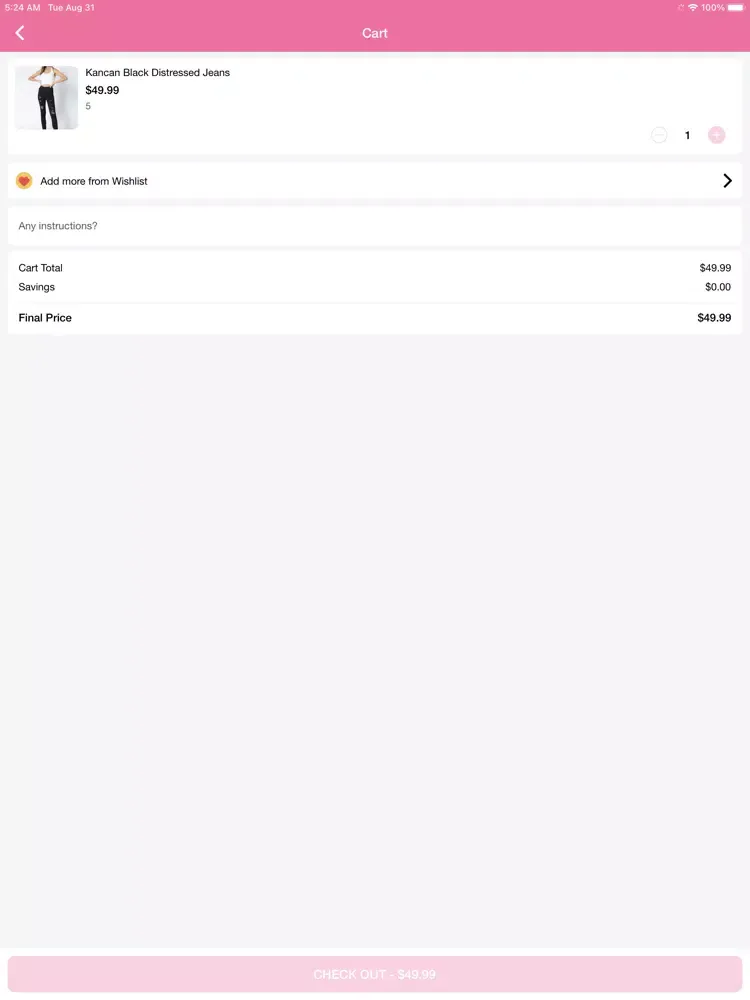Tap the quantity number of jeans
750x1000 pixels.
coord(687,135)
